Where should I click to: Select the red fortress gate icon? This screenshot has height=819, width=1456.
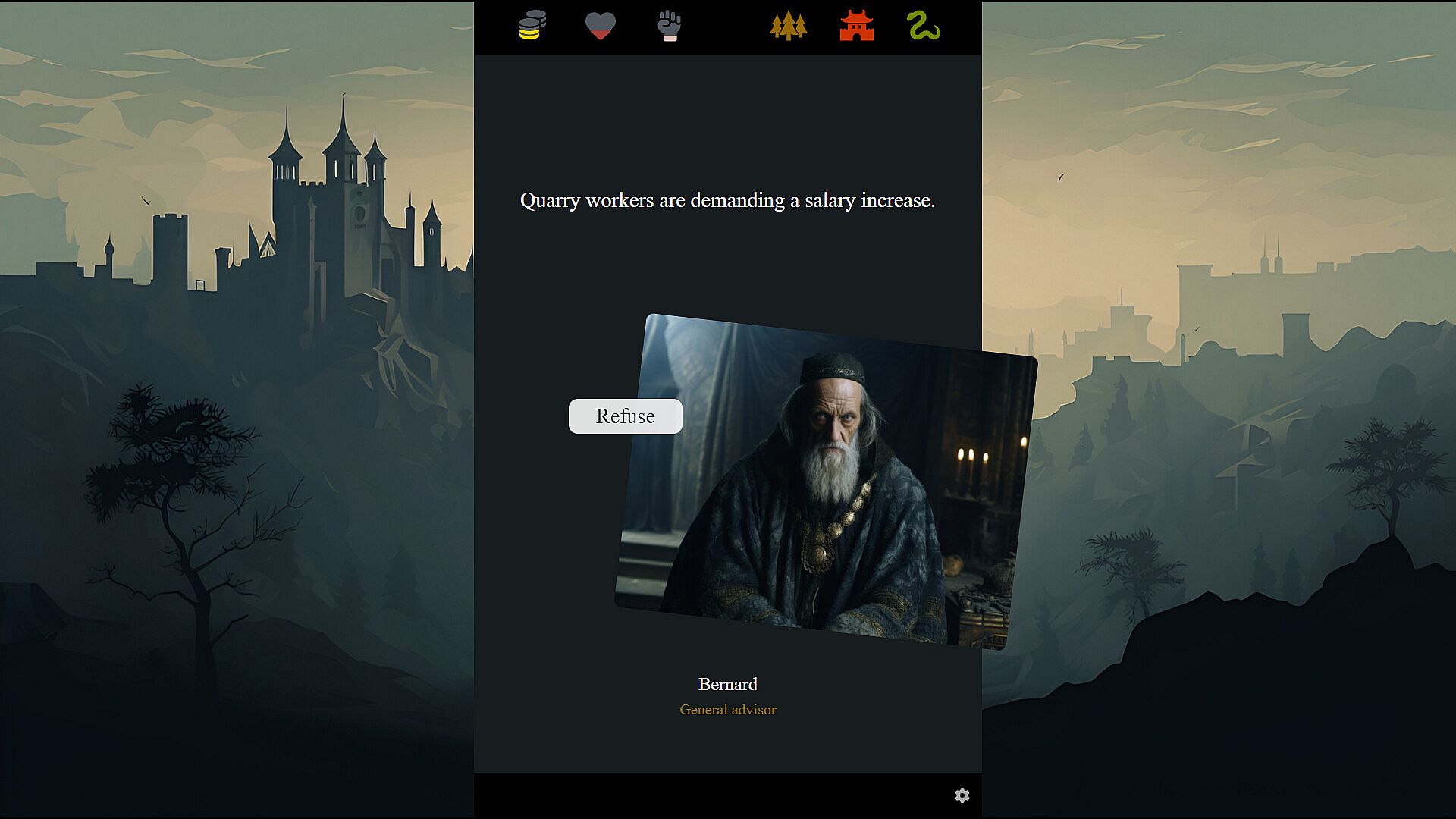(857, 26)
